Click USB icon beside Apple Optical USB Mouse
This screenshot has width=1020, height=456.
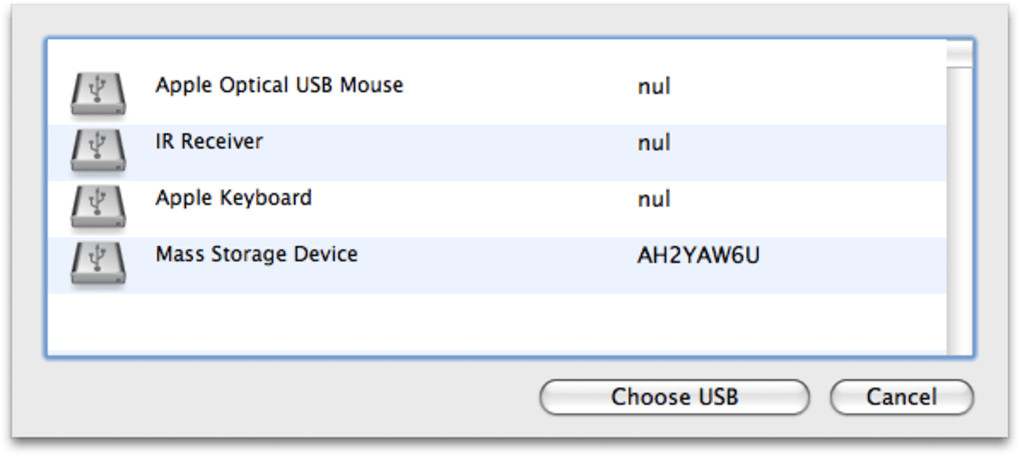(x=97, y=93)
